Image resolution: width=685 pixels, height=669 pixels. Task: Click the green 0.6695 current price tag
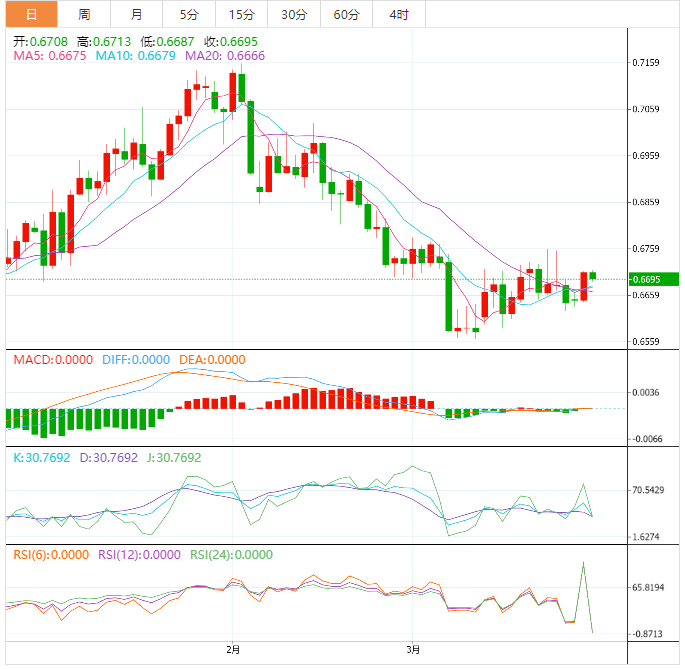pos(654,279)
